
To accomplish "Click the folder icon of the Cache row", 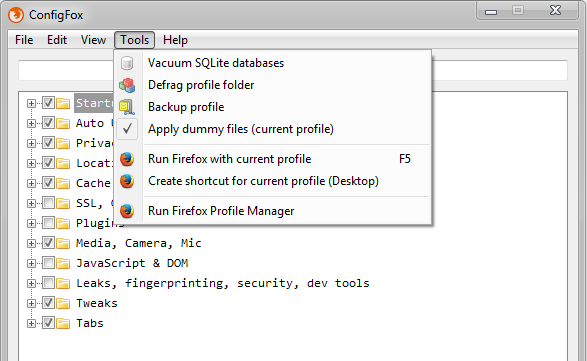I will [63, 183].
